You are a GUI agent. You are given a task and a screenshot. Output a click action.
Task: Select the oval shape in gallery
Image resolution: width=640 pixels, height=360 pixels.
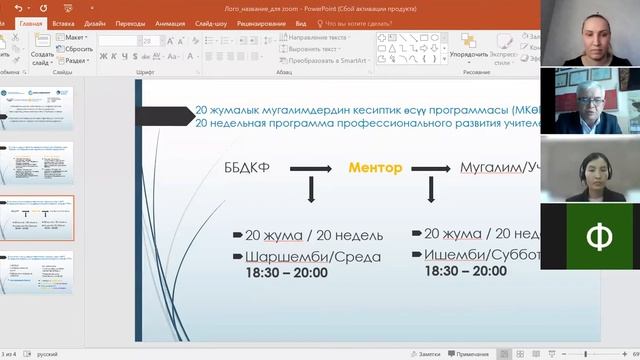[x=435, y=38]
